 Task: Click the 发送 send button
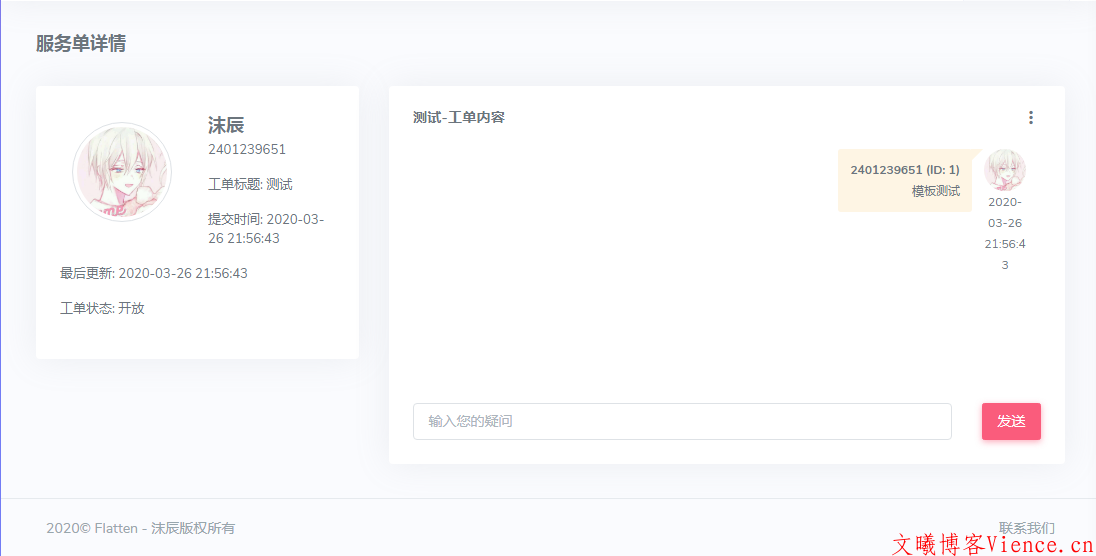tap(1011, 421)
